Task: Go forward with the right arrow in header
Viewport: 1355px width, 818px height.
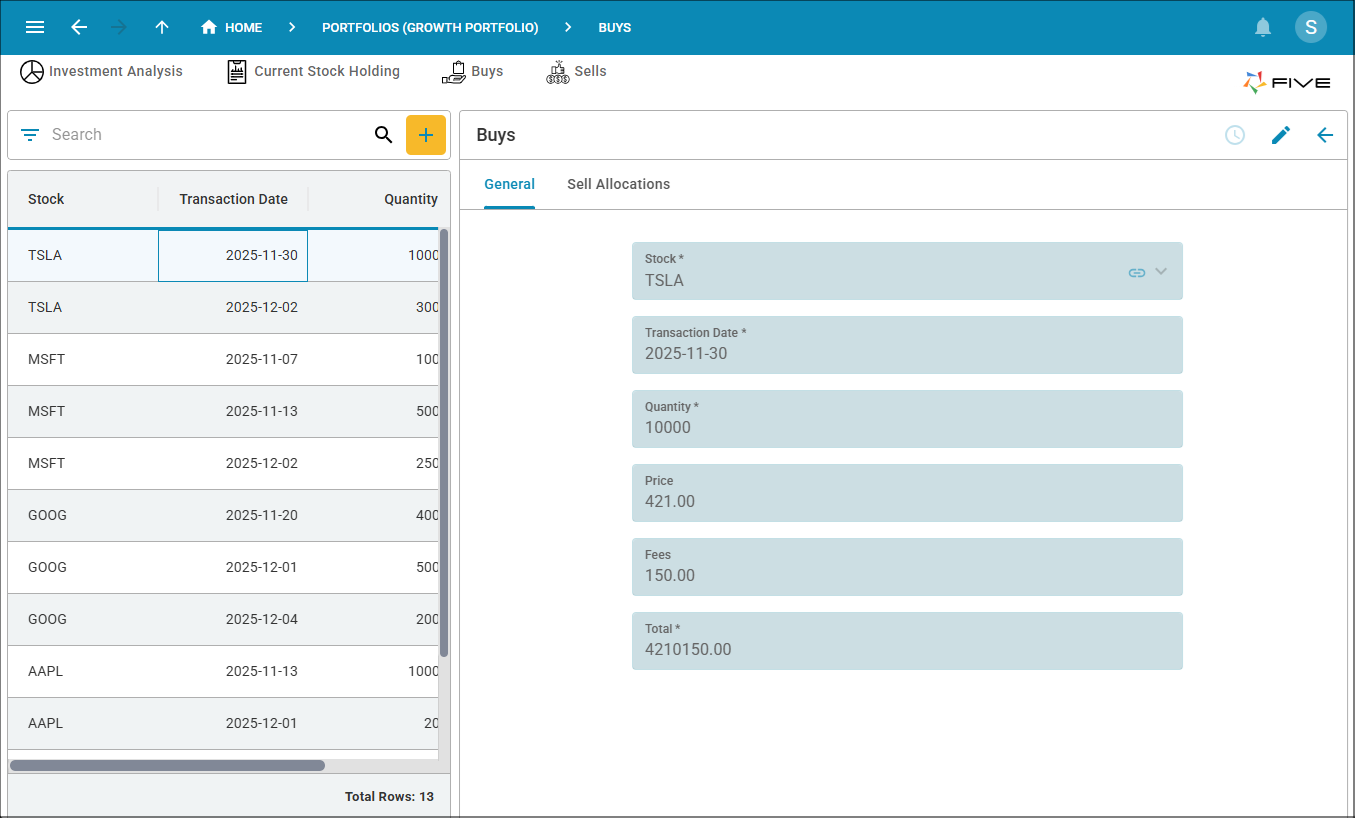Action: pyautogui.click(x=120, y=27)
